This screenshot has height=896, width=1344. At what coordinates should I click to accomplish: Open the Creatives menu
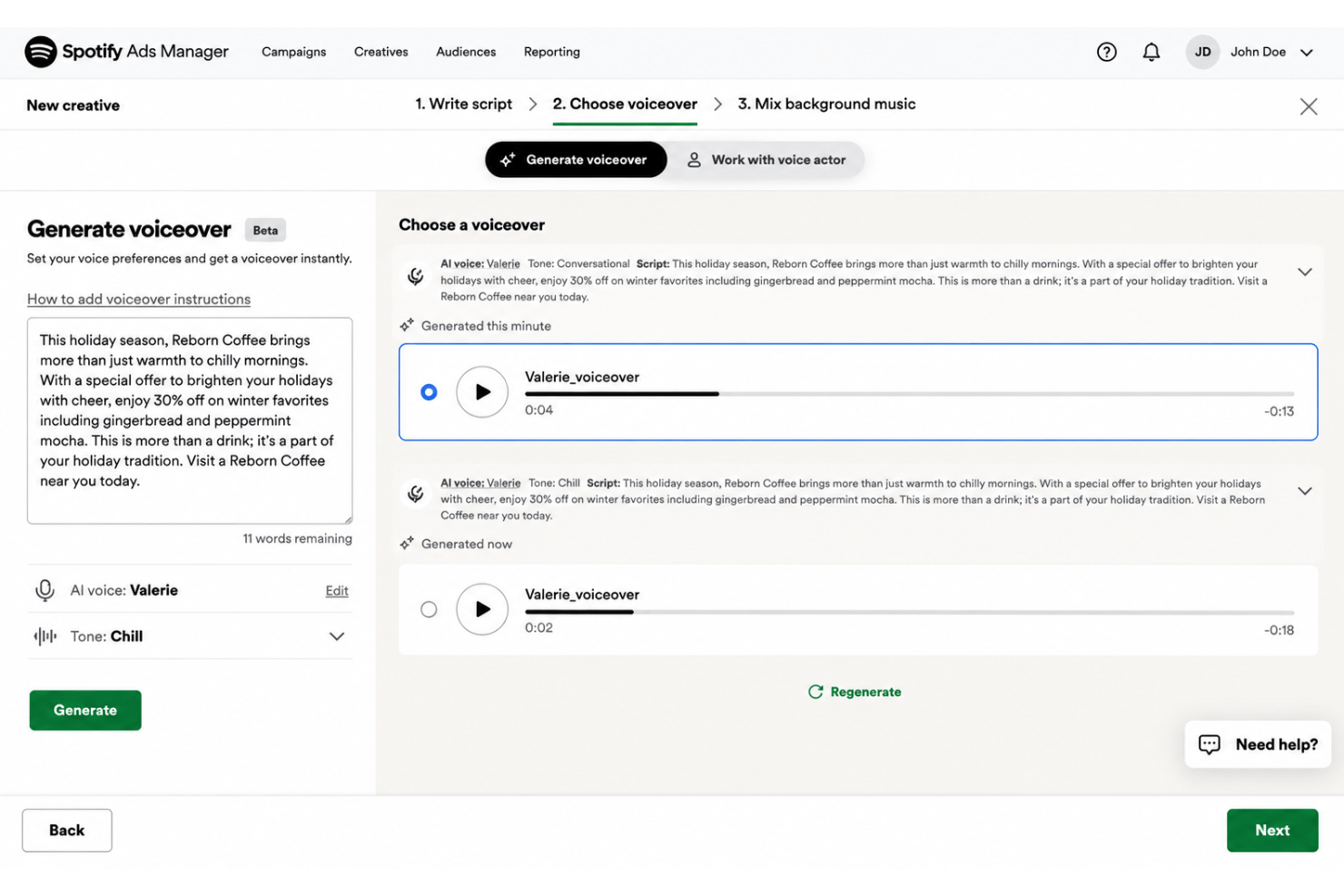pyautogui.click(x=380, y=52)
